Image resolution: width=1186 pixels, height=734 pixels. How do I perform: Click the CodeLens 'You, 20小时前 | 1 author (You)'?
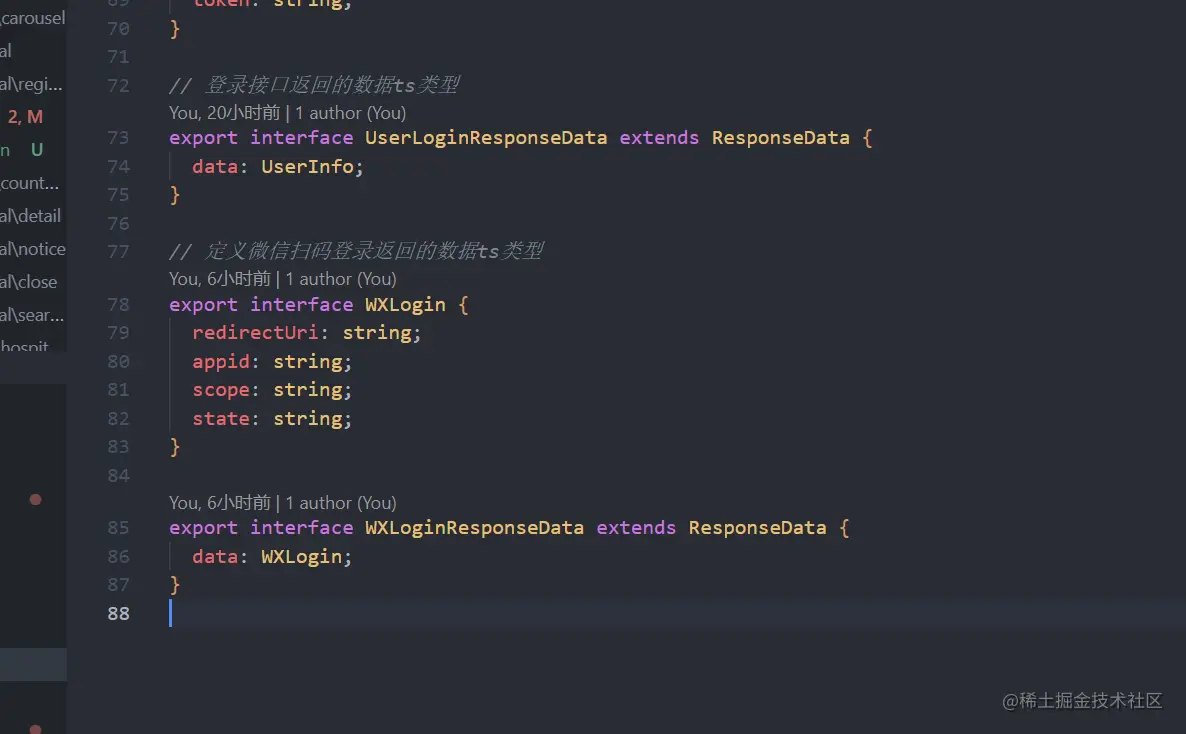point(287,113)
